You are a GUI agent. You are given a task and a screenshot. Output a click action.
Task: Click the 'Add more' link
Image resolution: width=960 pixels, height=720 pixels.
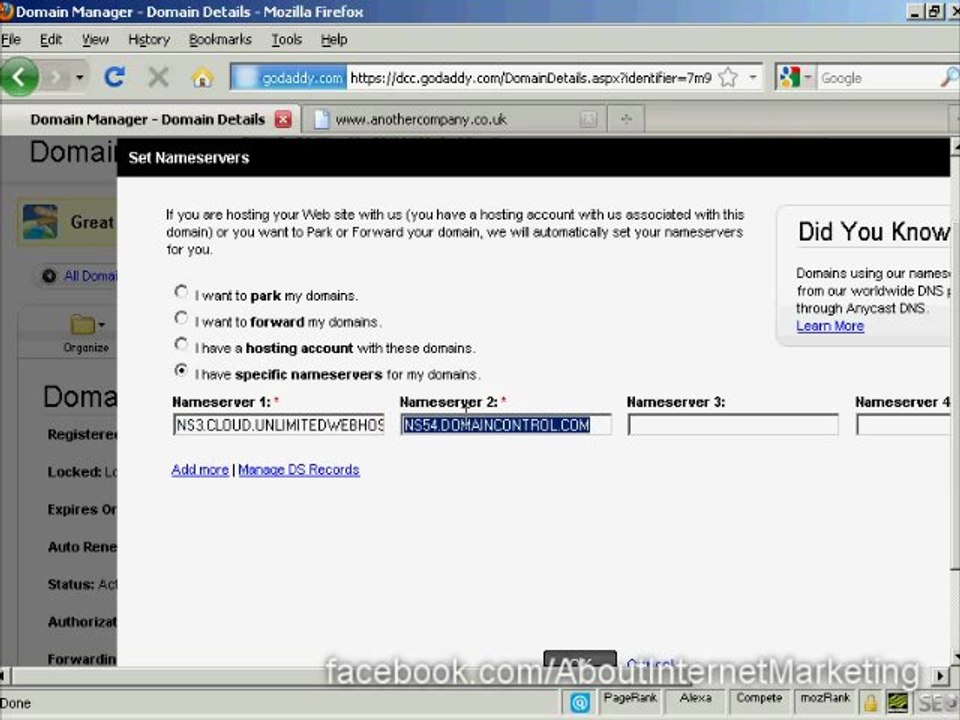(x=200, y=470)
